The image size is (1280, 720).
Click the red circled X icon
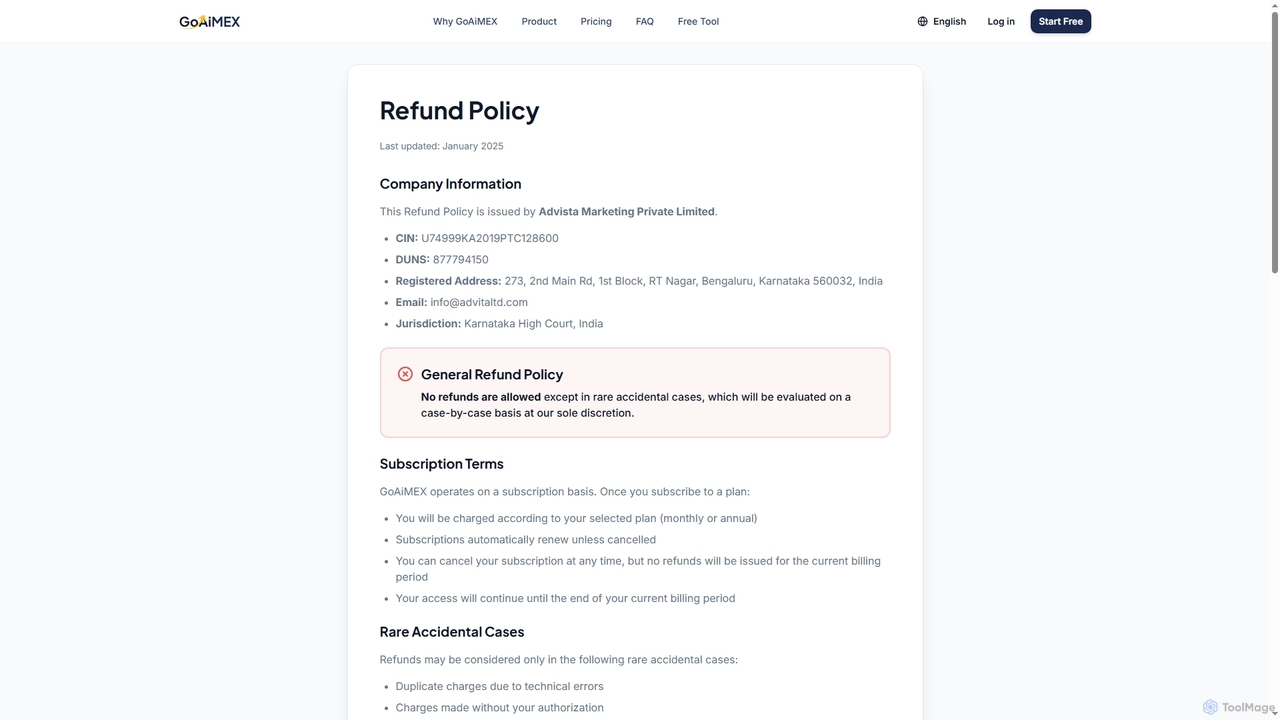click(405, 374)
